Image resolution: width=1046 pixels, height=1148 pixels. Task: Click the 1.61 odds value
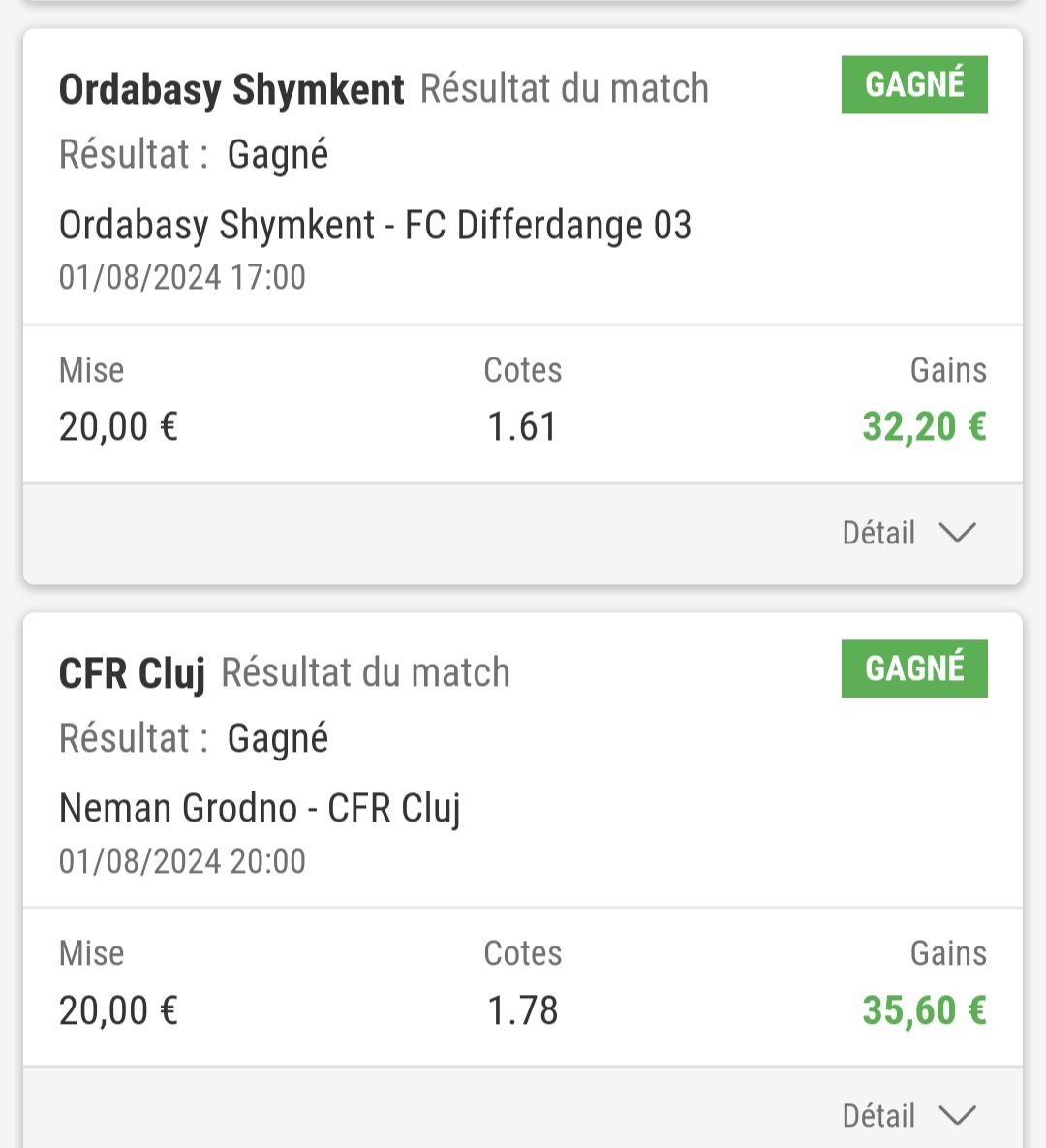pos(522,427)
